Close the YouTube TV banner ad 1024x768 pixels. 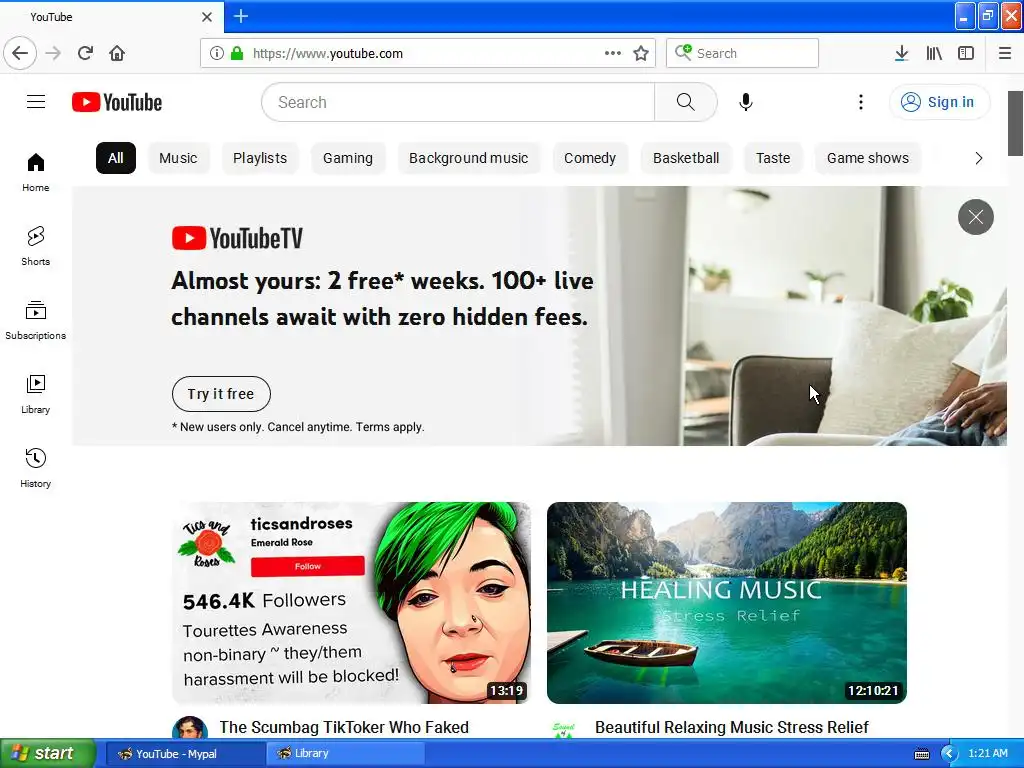click(976, 217)
